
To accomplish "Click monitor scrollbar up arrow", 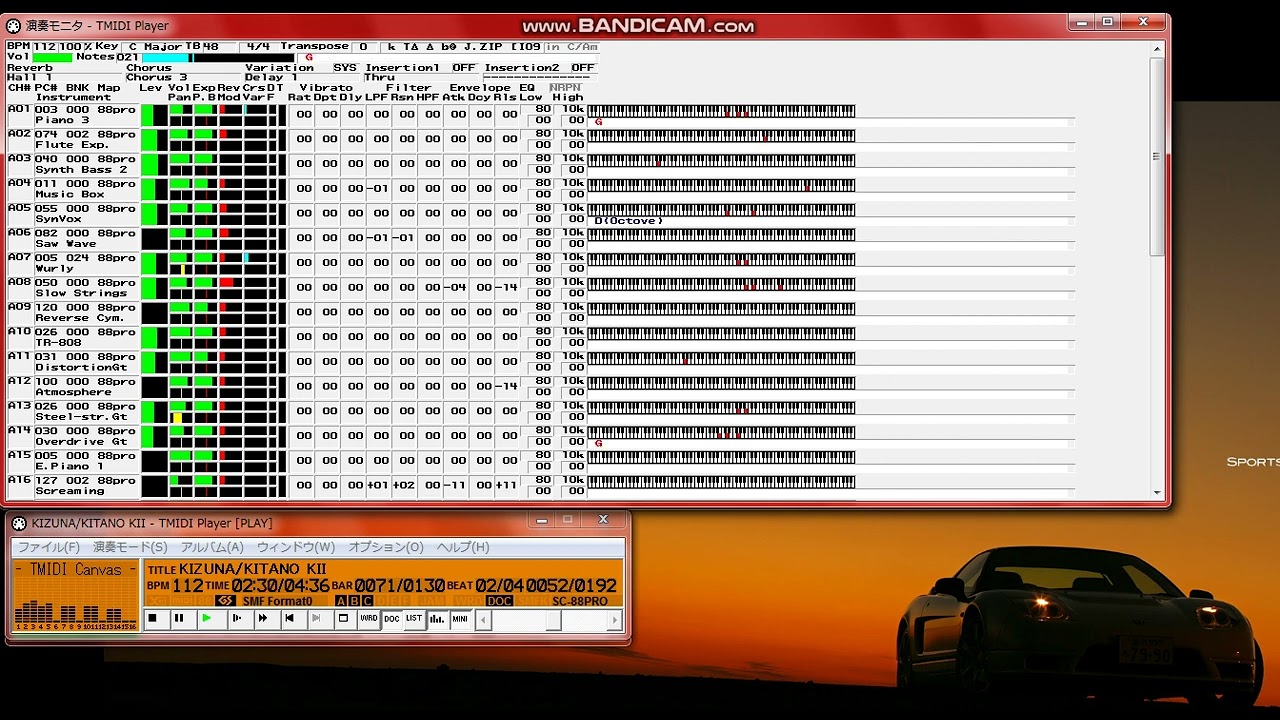I will tap(1158, 48).
